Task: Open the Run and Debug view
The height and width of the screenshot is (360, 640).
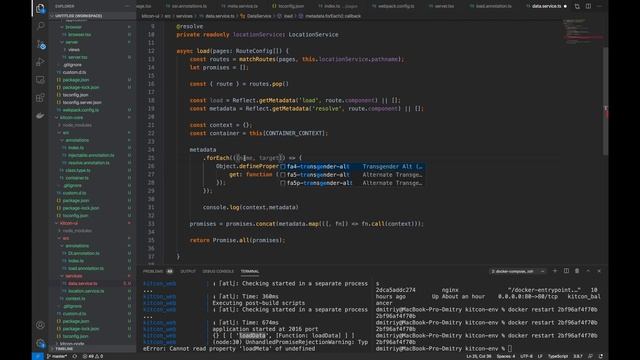Action: point(40,62)
